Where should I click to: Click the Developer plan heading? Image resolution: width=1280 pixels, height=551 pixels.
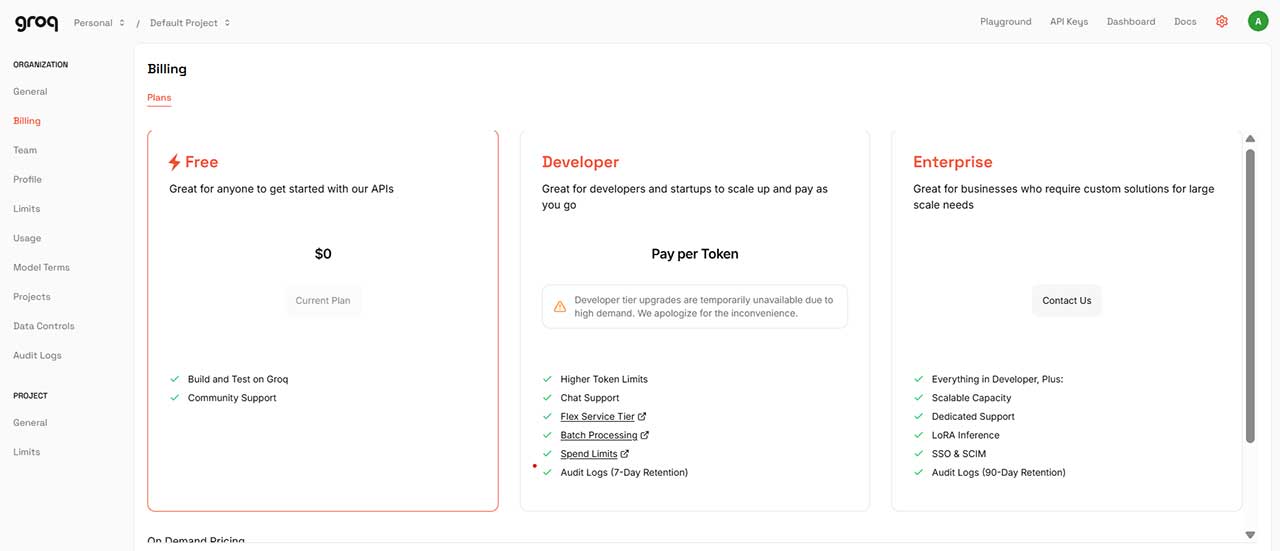point(580,162)
